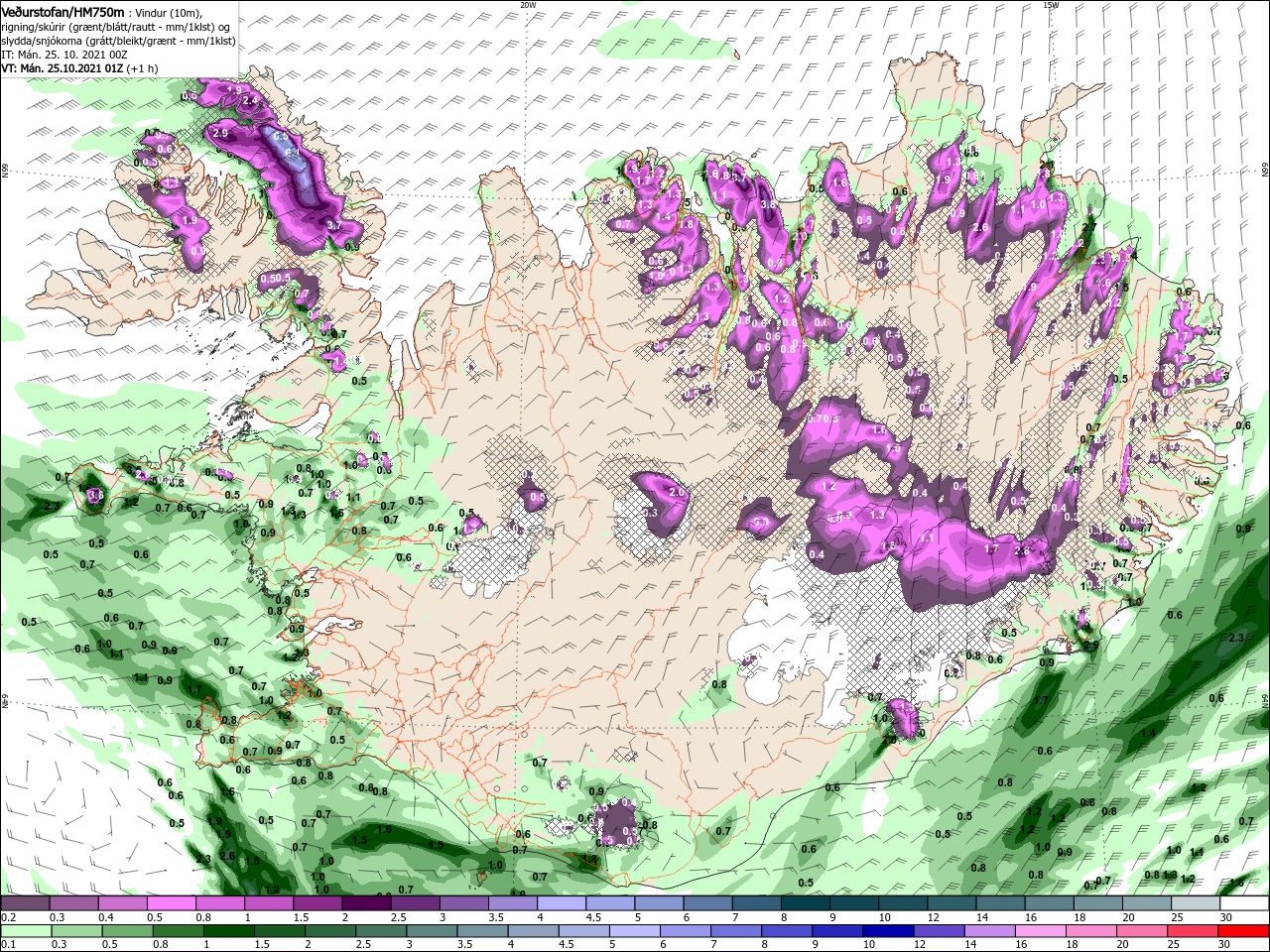1270x952 pixels.
Task: Click the bright red rain swatch labeled 30
Action: [1243, 931]
